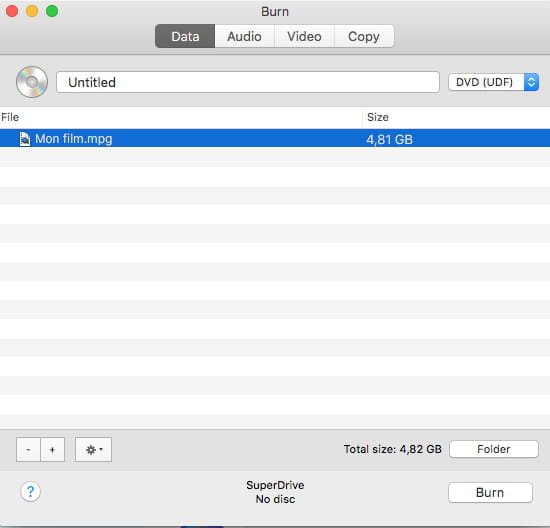The height and width of the screenshot is (528, 550).
Task: Switch to the Audio tab
Action: [x=244, y=36]
